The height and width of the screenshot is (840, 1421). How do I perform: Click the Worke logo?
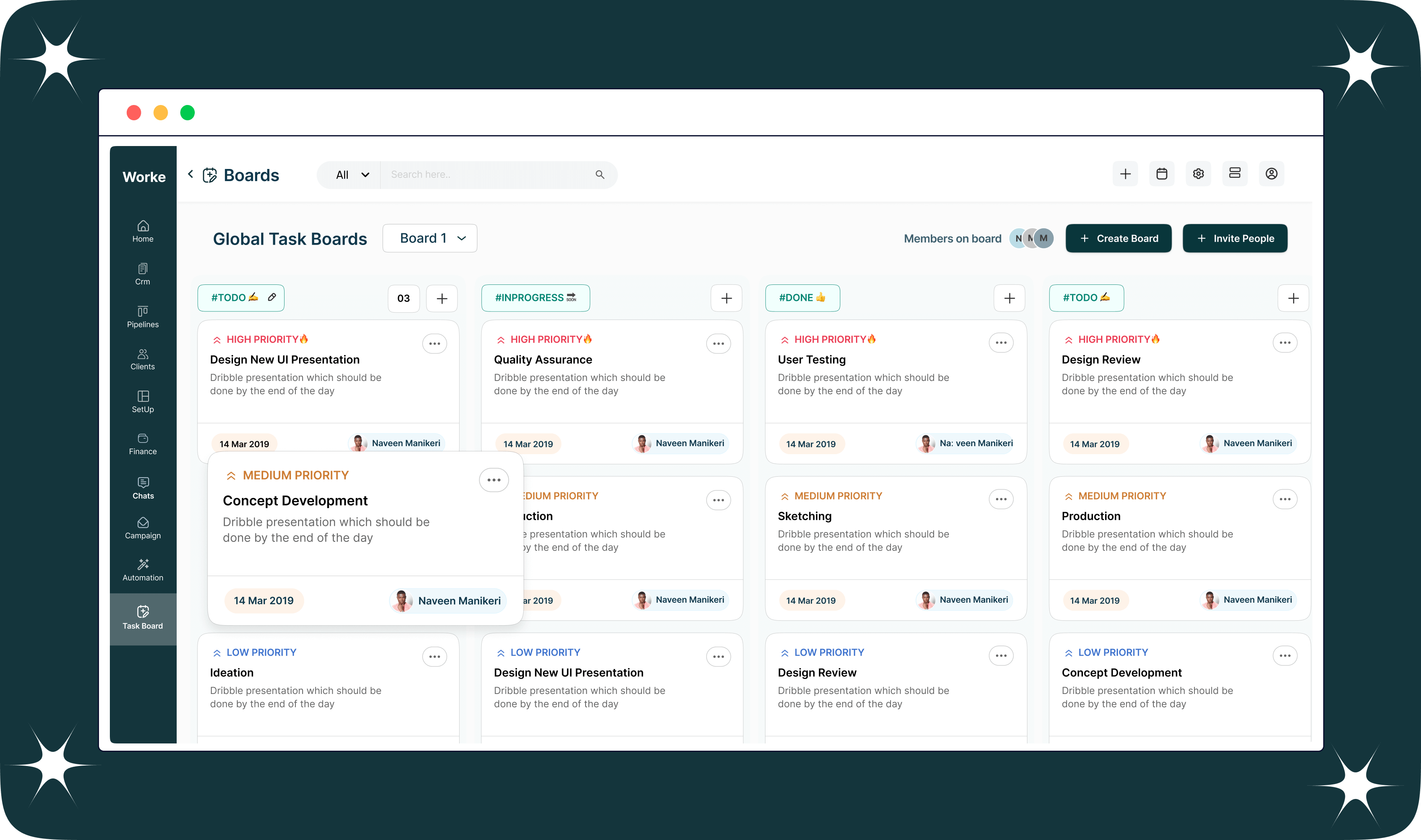tap(144, 177)
